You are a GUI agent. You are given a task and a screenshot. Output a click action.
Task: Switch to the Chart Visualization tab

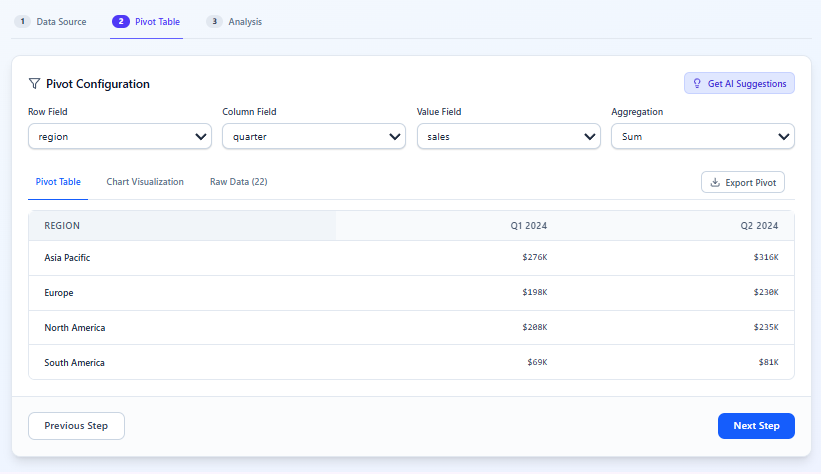145,182
